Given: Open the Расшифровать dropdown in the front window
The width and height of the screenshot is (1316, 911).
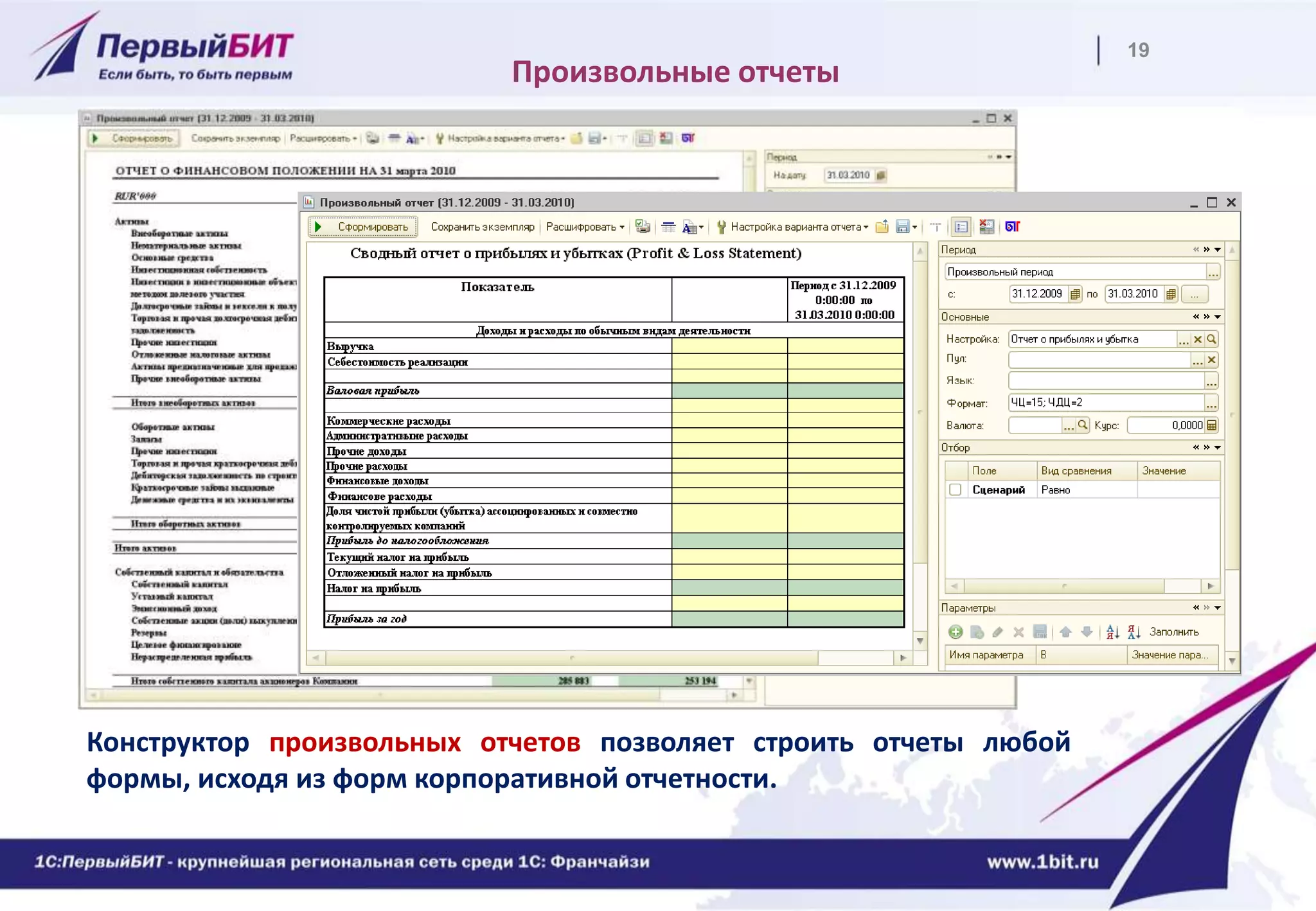Looking at the screenshot, I should pos(585,227).
